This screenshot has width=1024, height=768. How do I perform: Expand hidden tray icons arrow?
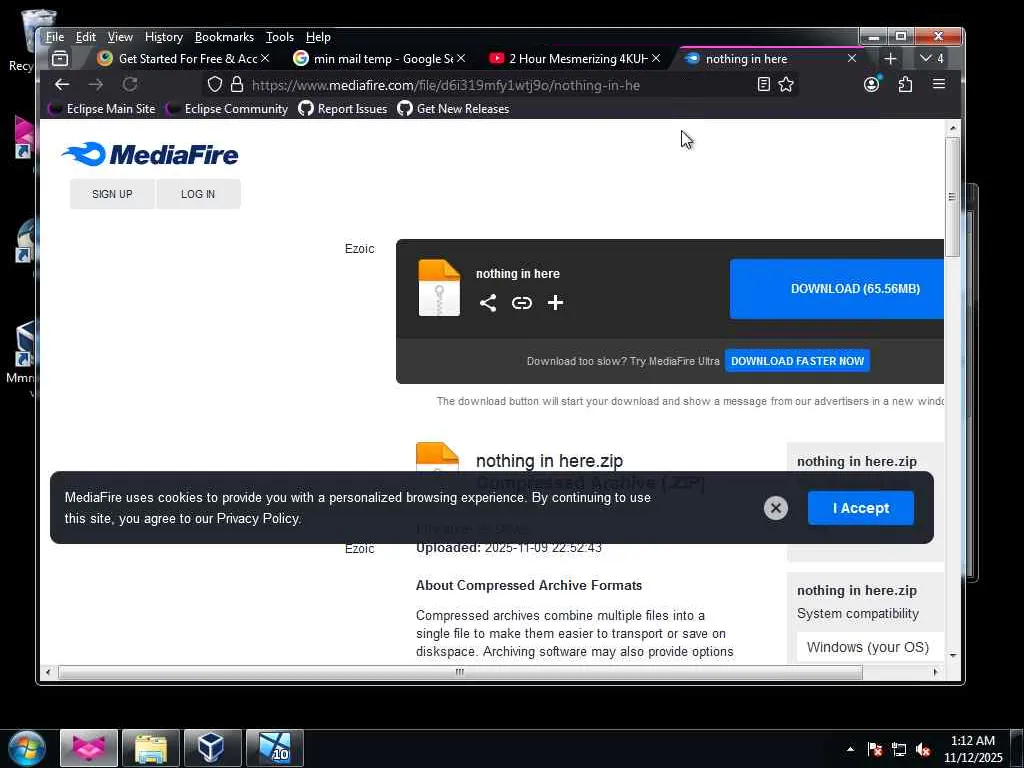[850, 750]
